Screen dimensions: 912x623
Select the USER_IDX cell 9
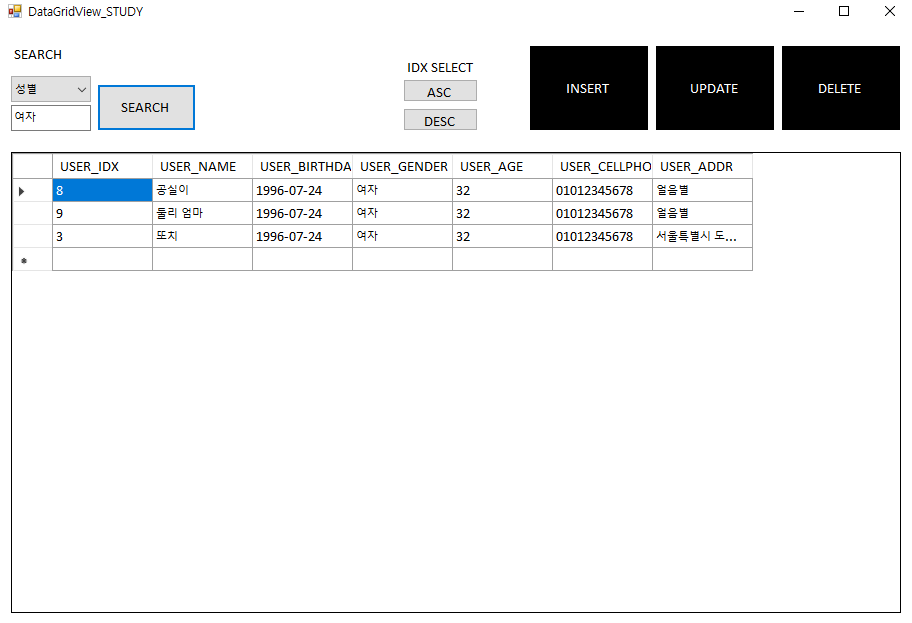(102, 213)
